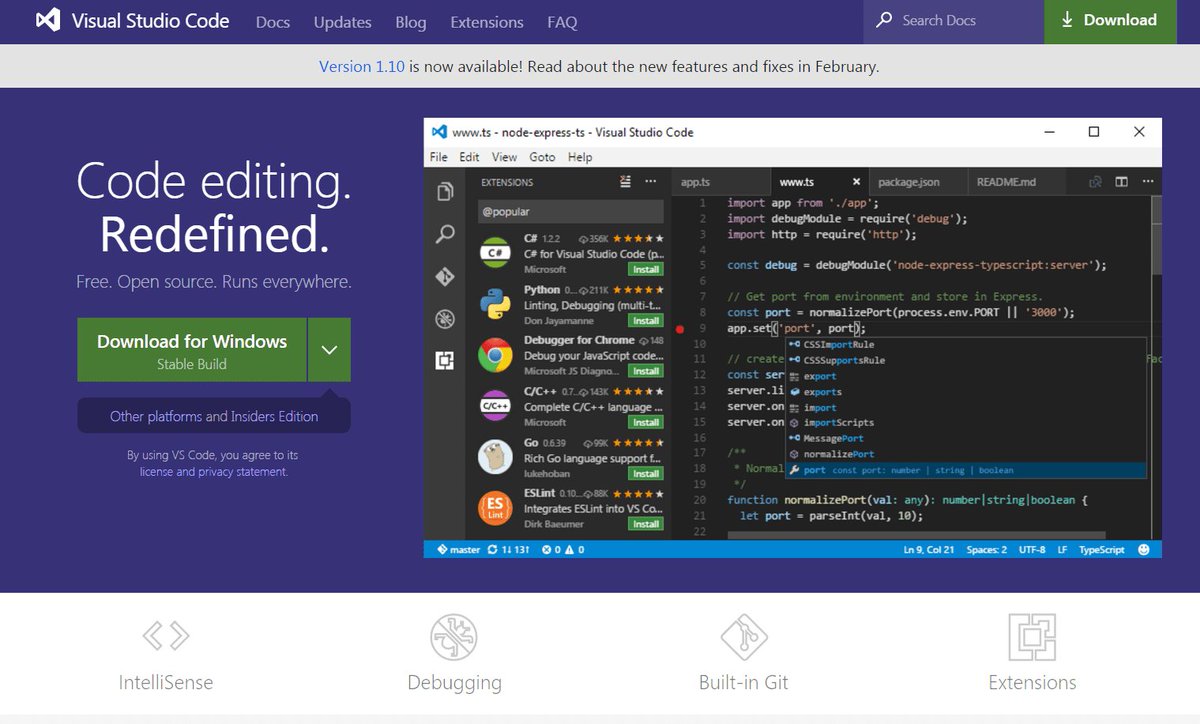The height and width of the screenshot is (724, 1200).
Task: Click the smiley feedback icon in status bar
Action: point(1144,550)
